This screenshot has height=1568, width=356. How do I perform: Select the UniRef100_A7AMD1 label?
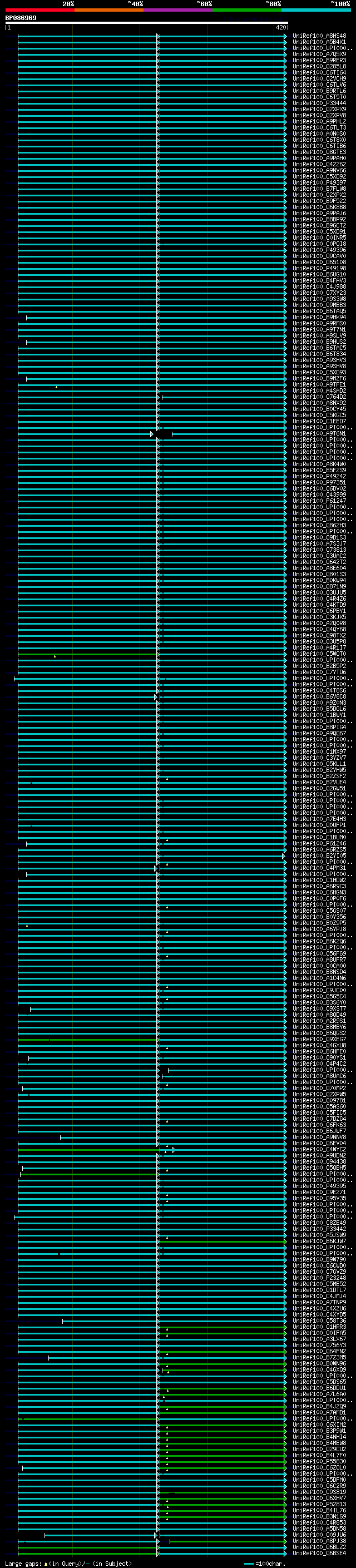319,1413
